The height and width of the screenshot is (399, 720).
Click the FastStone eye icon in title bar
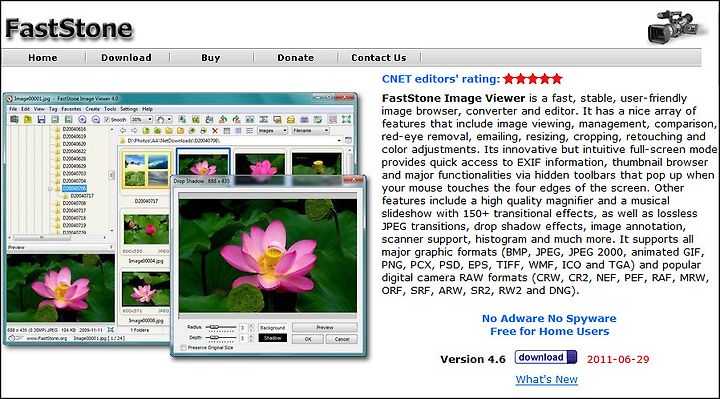pos(9,99)
